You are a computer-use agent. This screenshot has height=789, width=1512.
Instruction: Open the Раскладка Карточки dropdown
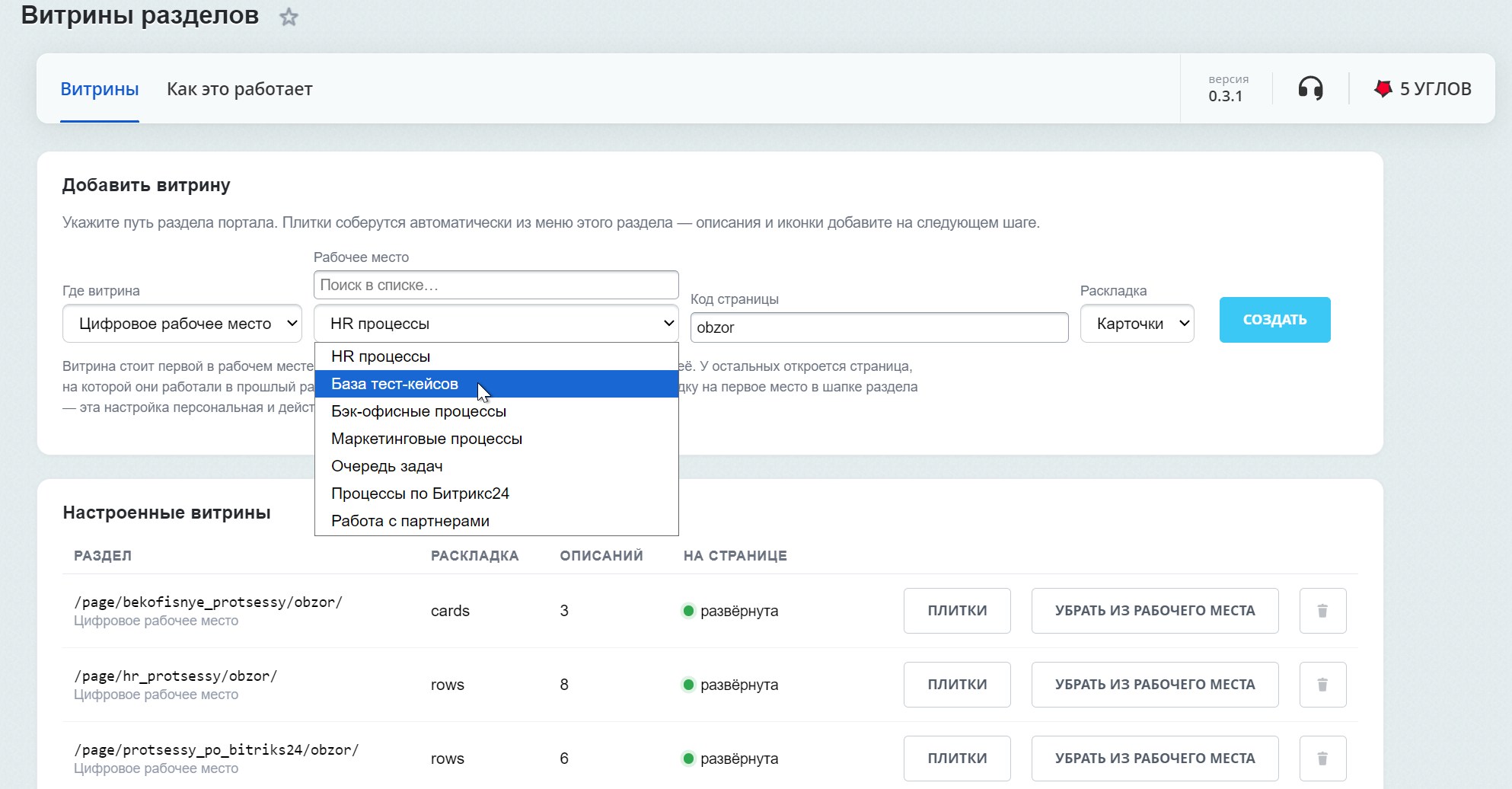pyautogui.click(x=1137, y=324)
